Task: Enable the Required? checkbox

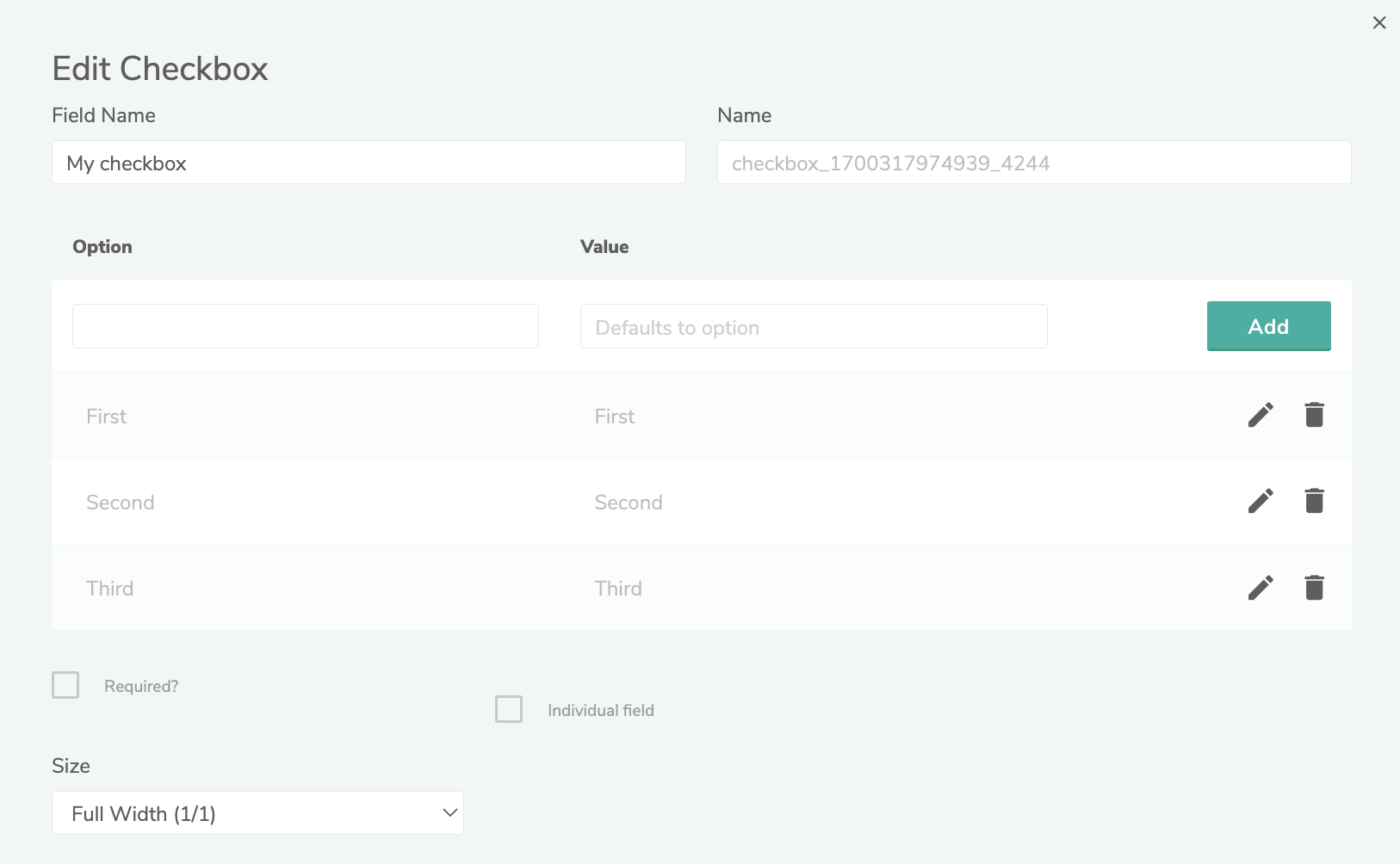Action: click(x=65, y=685)
